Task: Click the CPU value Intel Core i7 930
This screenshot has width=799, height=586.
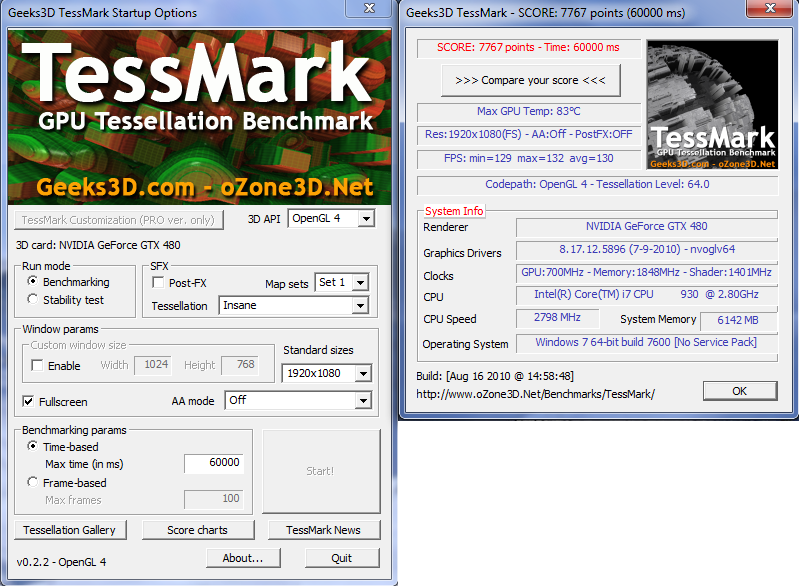Action: coord(647,295)
